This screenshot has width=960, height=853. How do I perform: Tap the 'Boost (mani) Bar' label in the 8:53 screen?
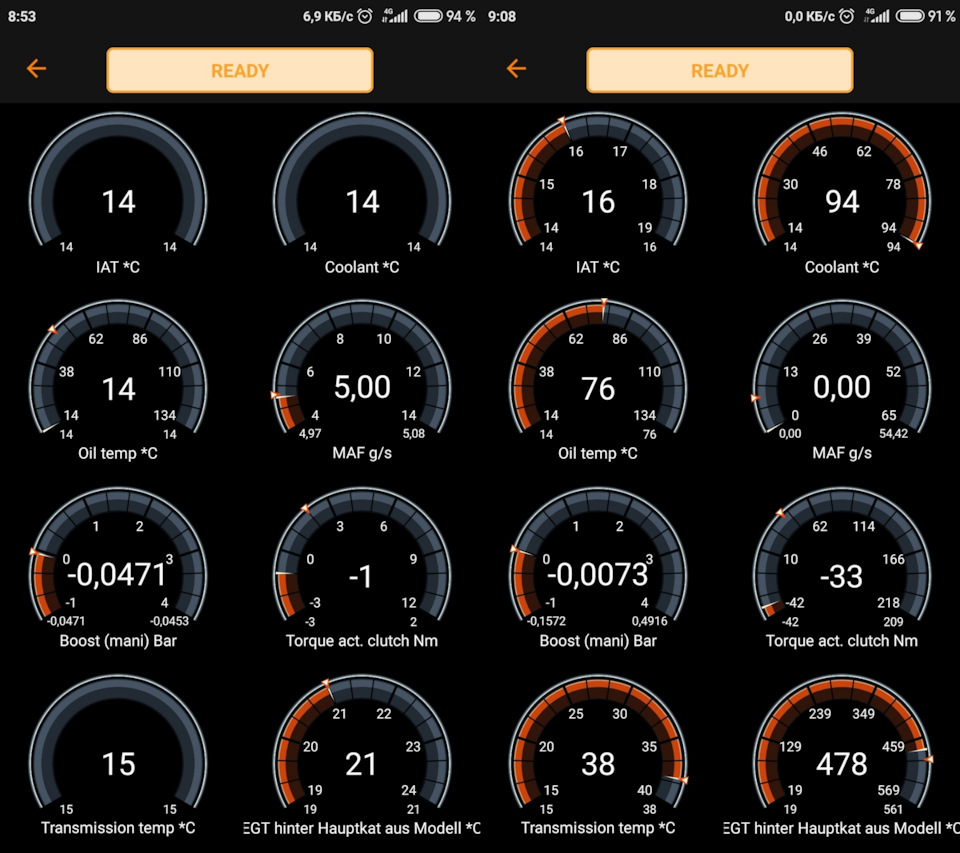[x=118, y=641]
